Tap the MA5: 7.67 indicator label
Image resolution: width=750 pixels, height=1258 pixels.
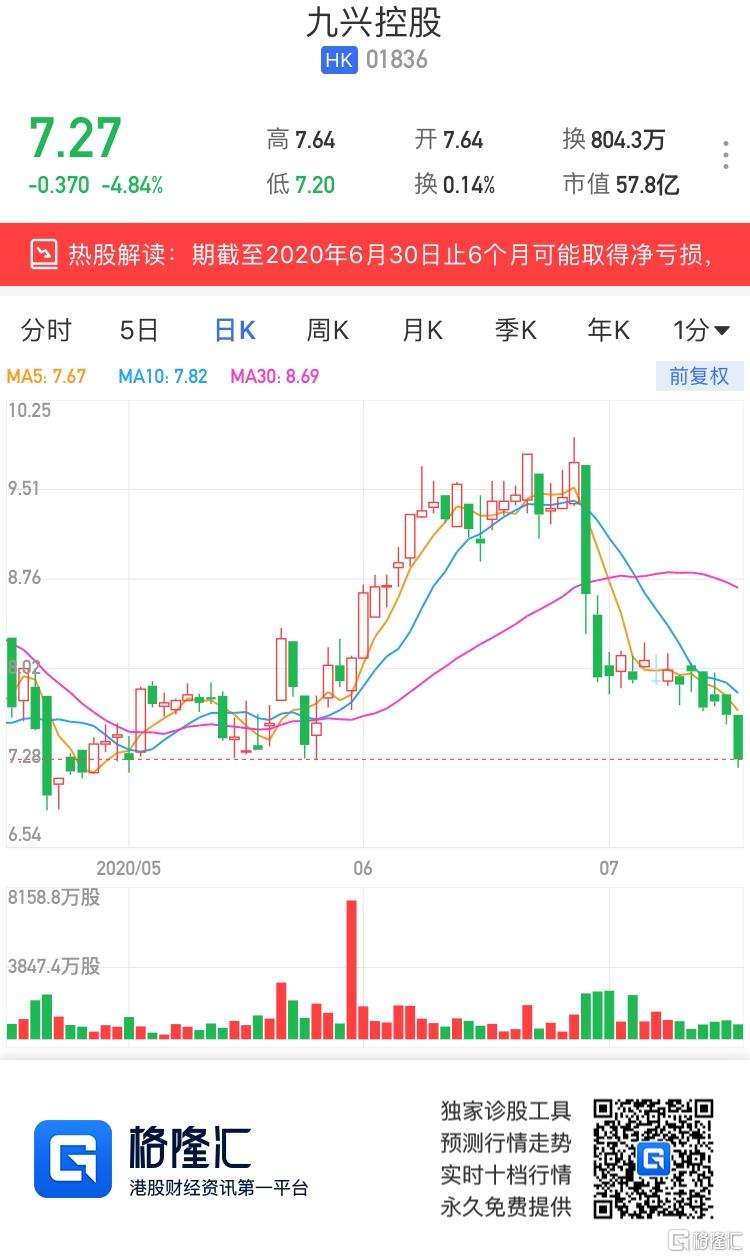(x=46, y=377)
